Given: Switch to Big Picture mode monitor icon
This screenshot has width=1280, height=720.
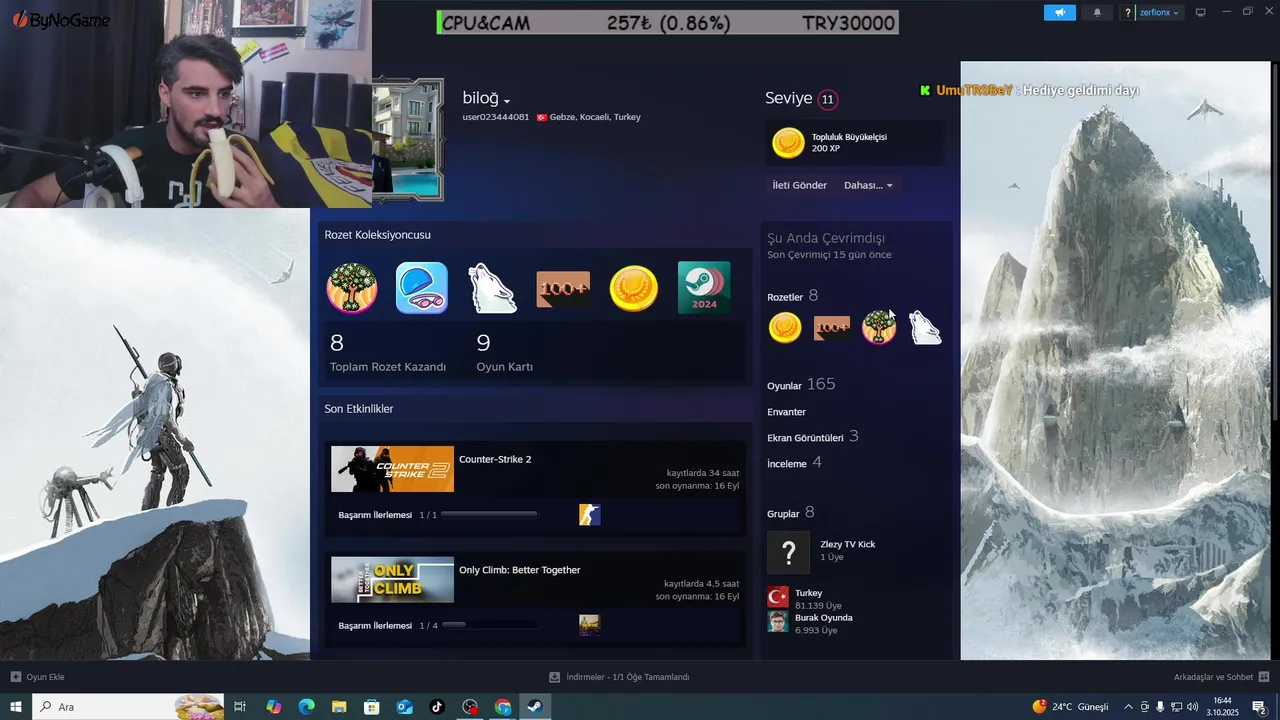Looking at the screenshot, I should tap(1201, 12).
